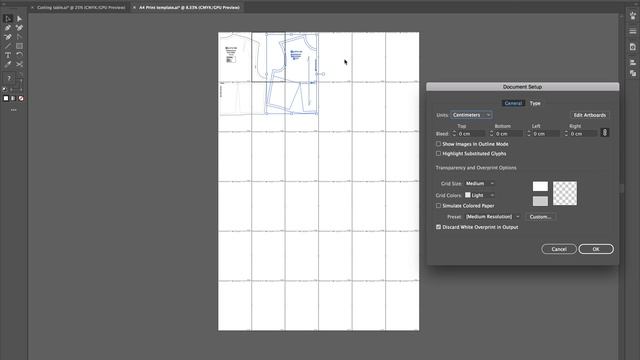This screenshot has height=360, width=640.
Task: Activate the Type tool
Action: point(8,55)
